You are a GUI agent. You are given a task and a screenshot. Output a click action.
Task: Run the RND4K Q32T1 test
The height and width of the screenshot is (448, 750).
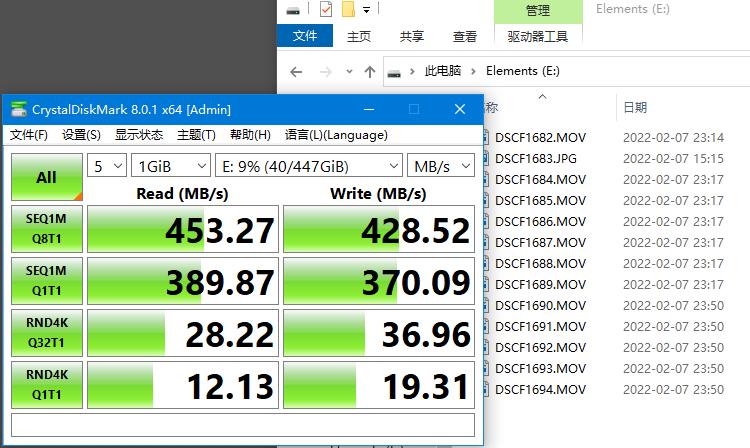[47, 333]
